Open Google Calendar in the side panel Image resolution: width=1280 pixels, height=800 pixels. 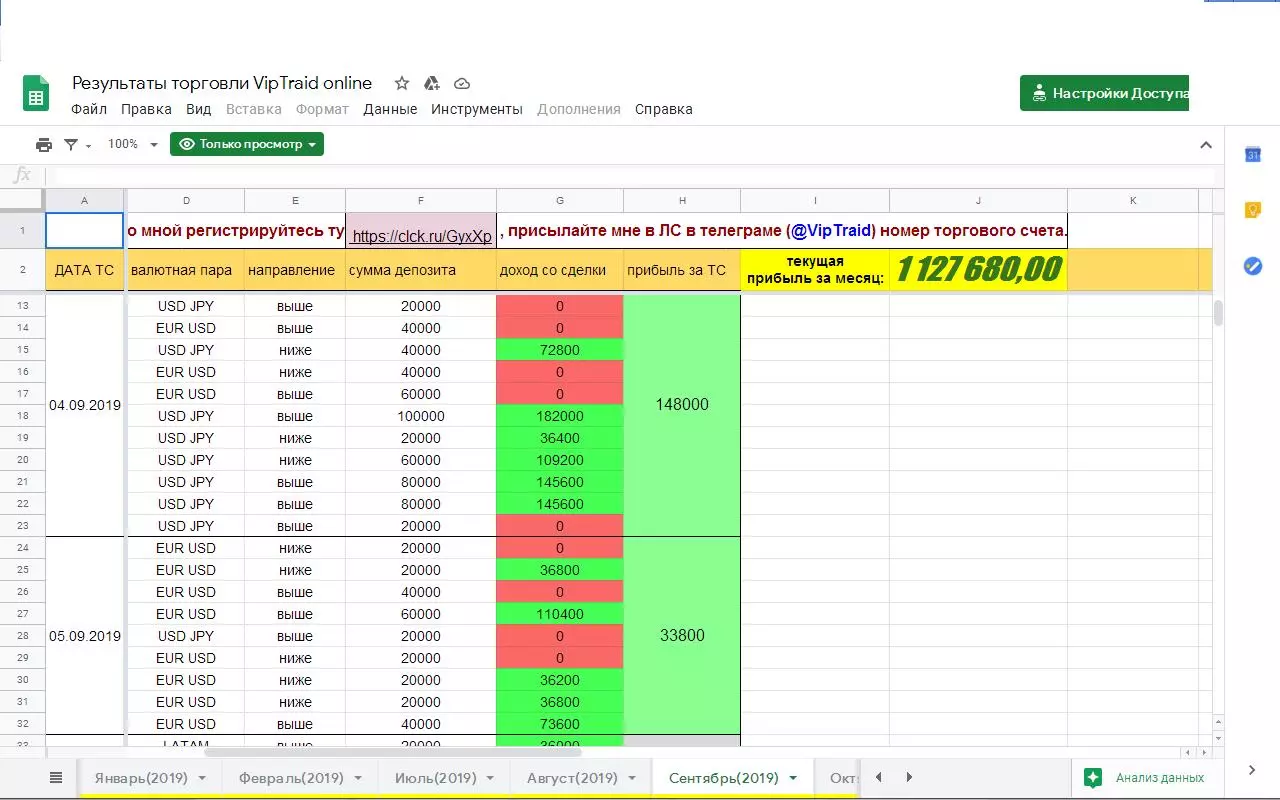[x=1252, y=155]
